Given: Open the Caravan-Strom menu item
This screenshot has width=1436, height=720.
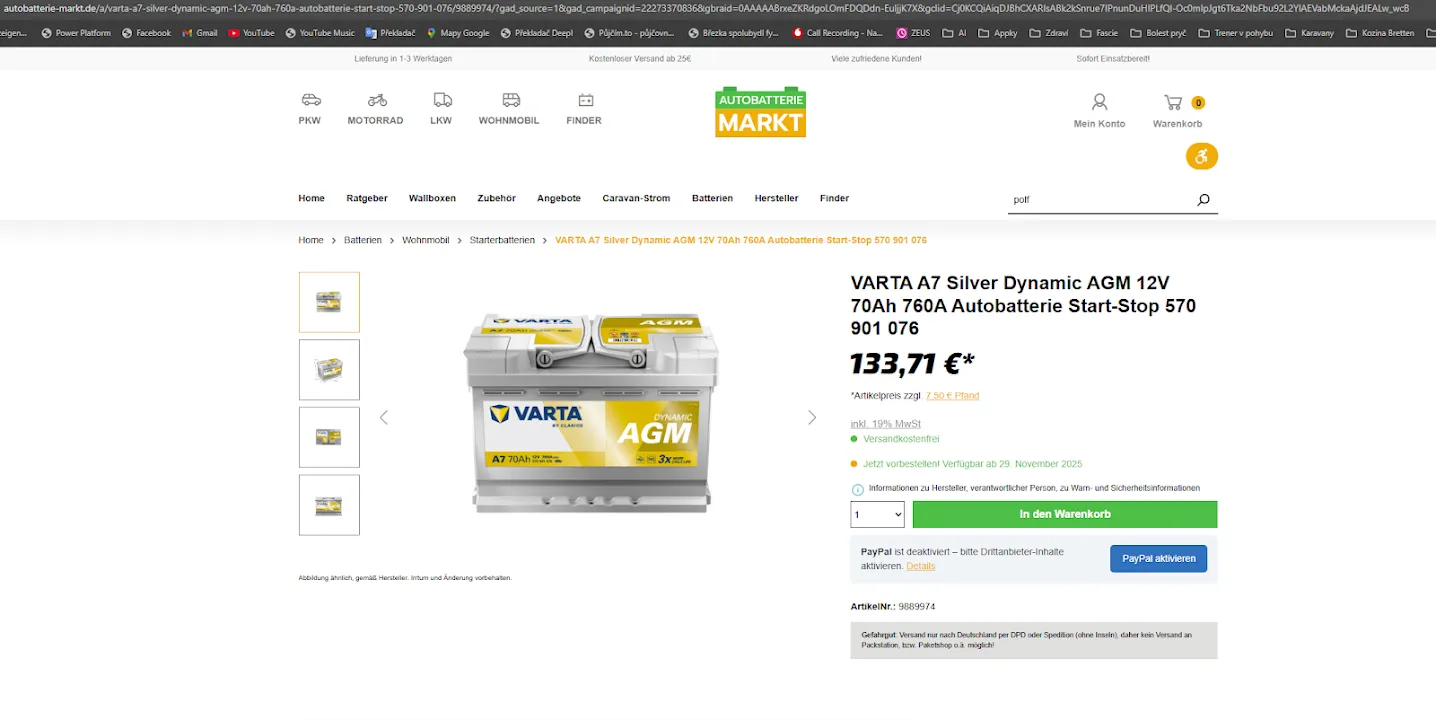Looking at the screenshot, I should [x=636, y=198].
